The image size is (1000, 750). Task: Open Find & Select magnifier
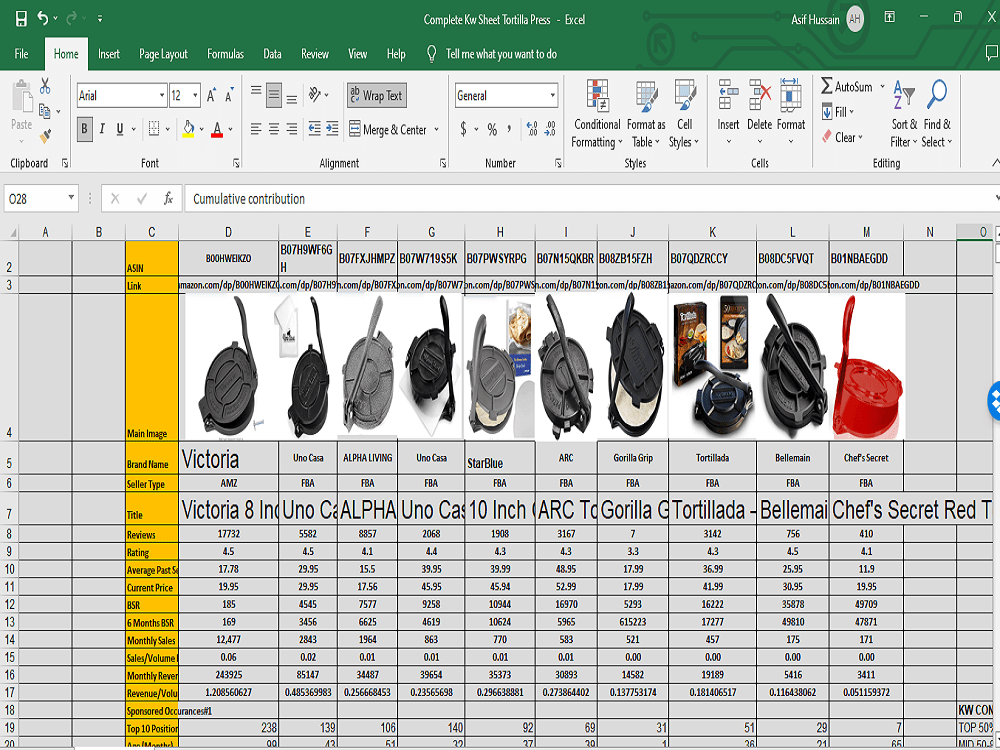pyautogui.click(x=937, y=114)
